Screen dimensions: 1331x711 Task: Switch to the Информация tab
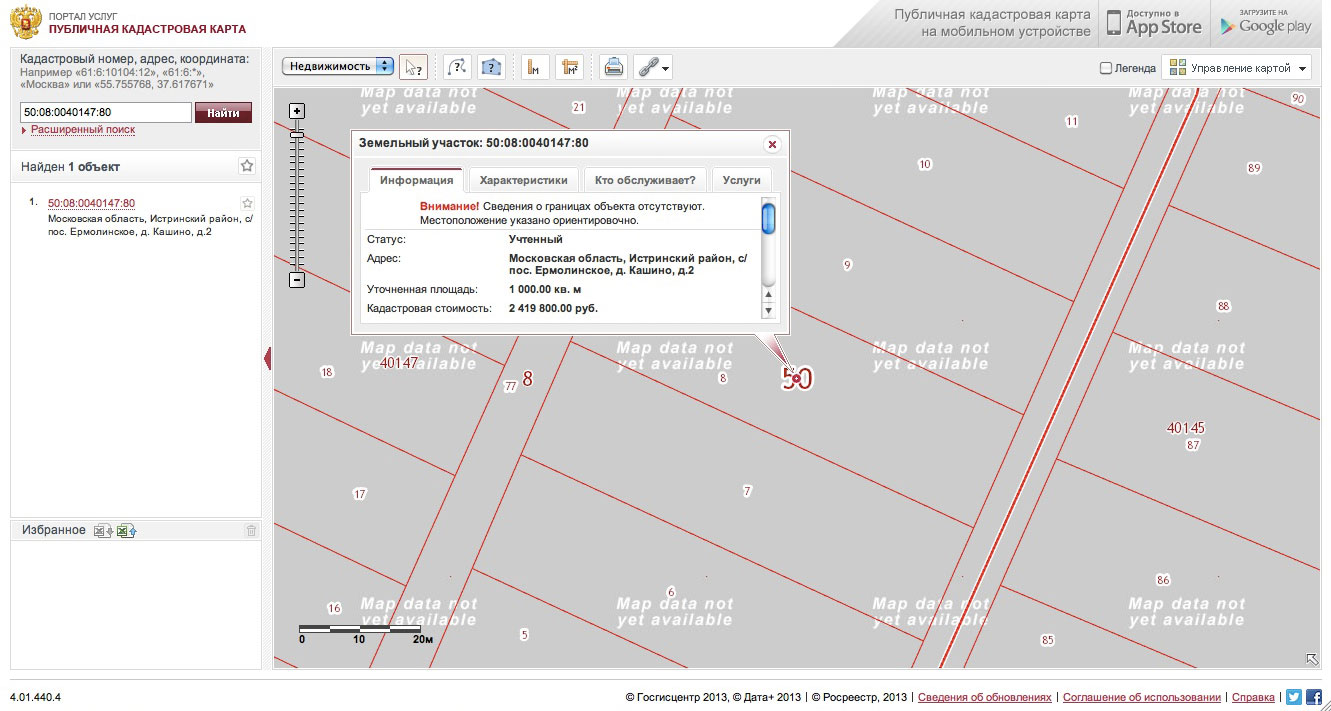(x=417, y=180)
